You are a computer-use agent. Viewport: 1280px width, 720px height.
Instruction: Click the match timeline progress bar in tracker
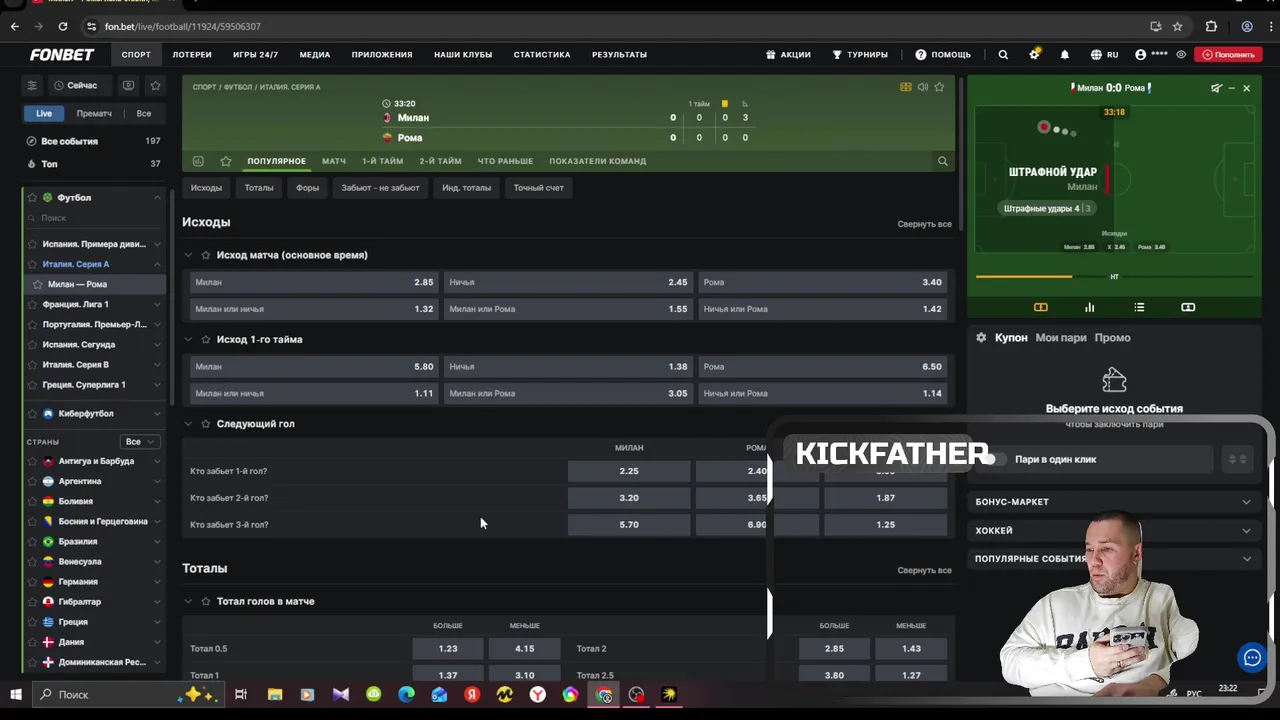point(1113,277)
